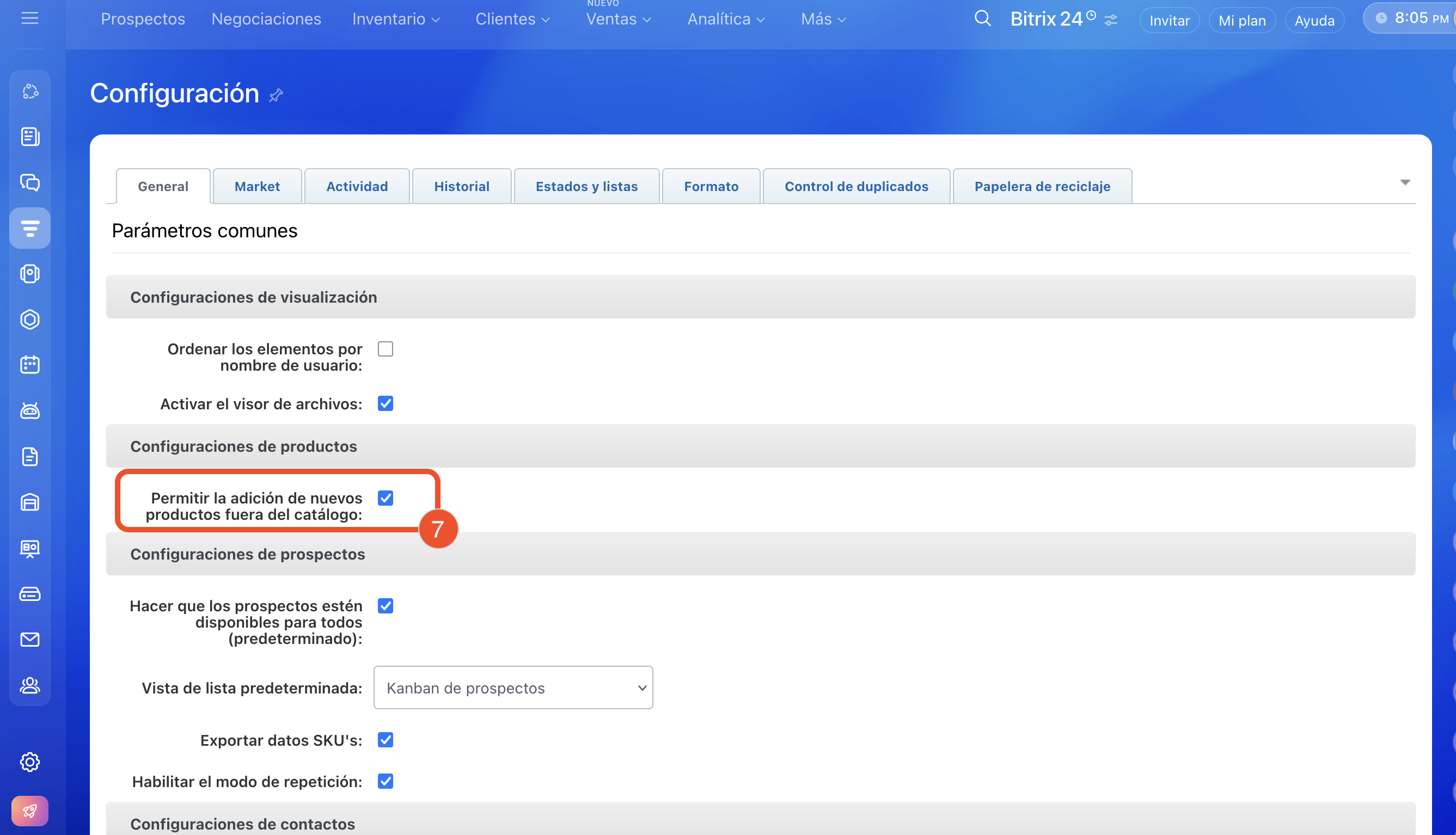
Task: Uncheck Activar el visor de archivos
Action: pos(386,404)
